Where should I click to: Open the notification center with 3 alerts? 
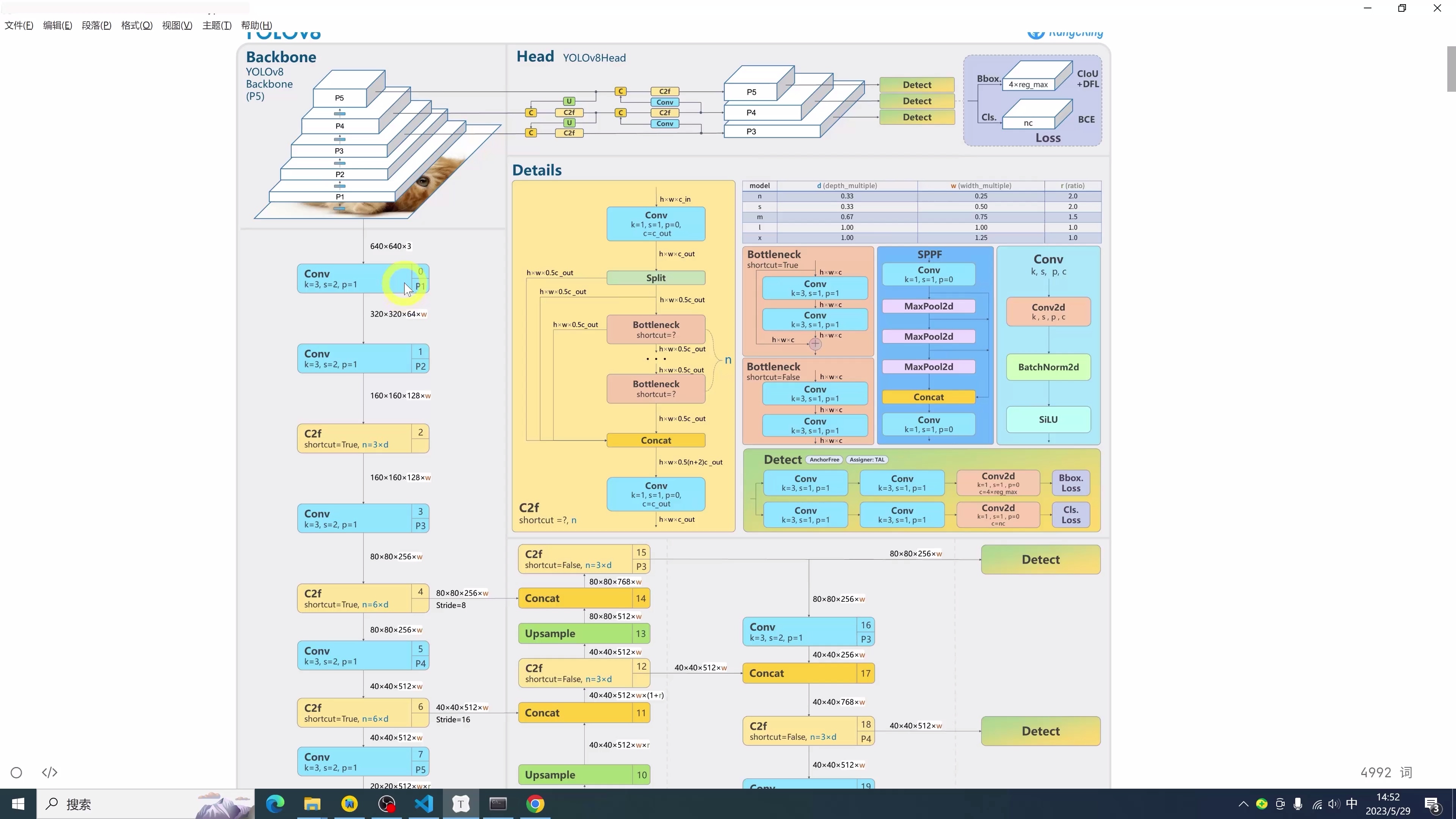[1432, 804]
